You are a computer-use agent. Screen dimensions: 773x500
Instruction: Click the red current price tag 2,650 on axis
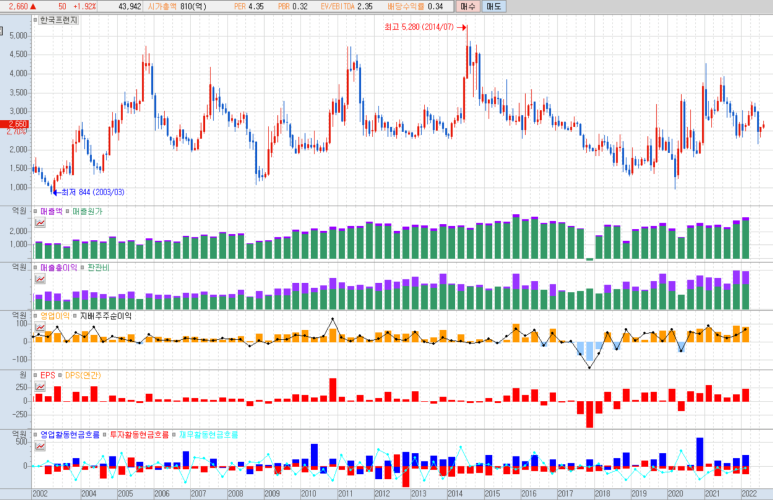15,124
